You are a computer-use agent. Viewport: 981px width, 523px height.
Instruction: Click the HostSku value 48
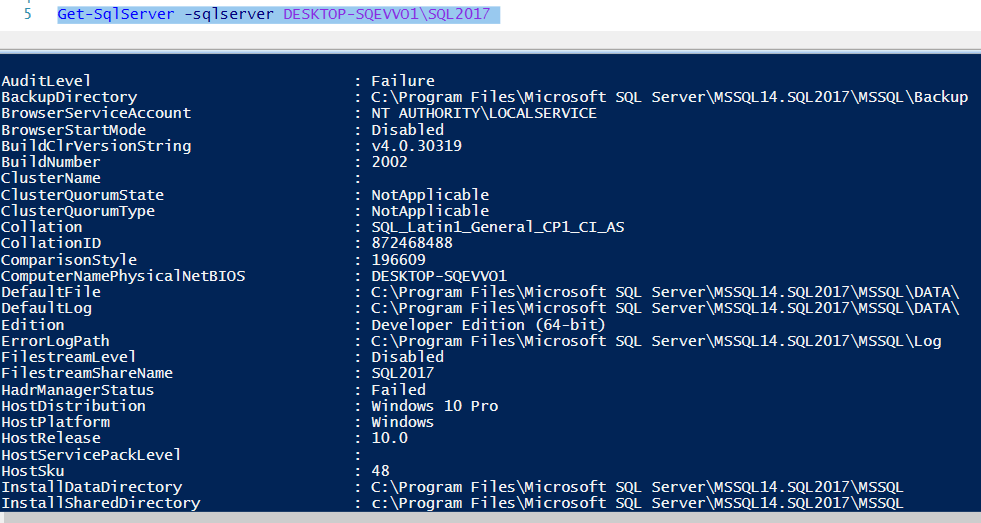coord(380,470)
